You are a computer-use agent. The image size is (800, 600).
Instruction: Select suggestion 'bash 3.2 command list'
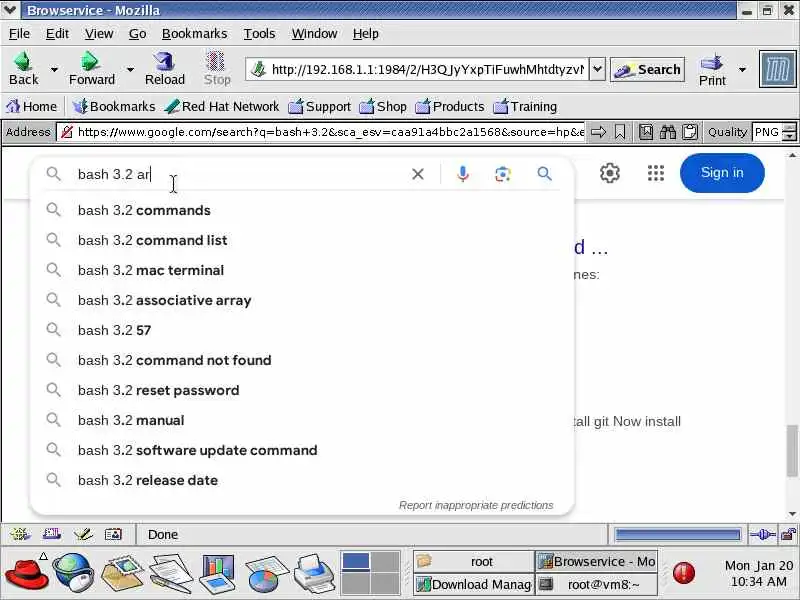(x=302, y=240)
